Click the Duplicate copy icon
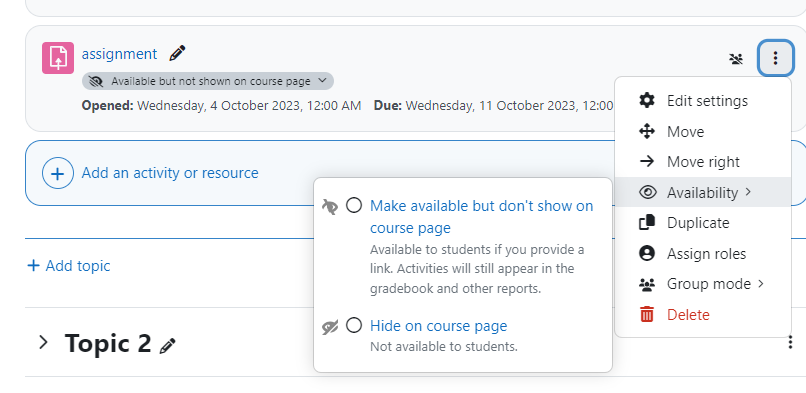Viewport: 806px width, 393px height. [x=647, y=222]
